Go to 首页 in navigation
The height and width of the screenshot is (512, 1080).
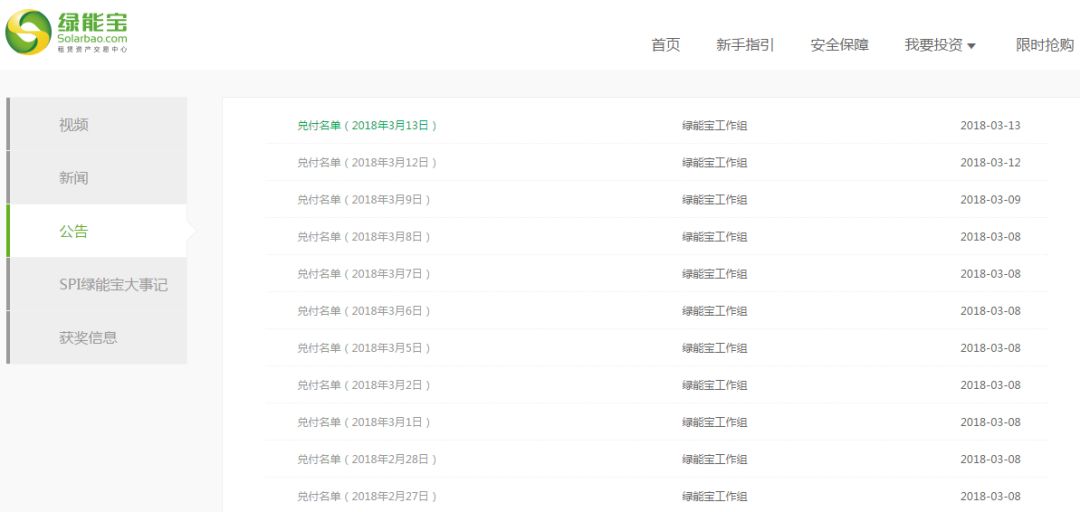(x=665, y=45)
